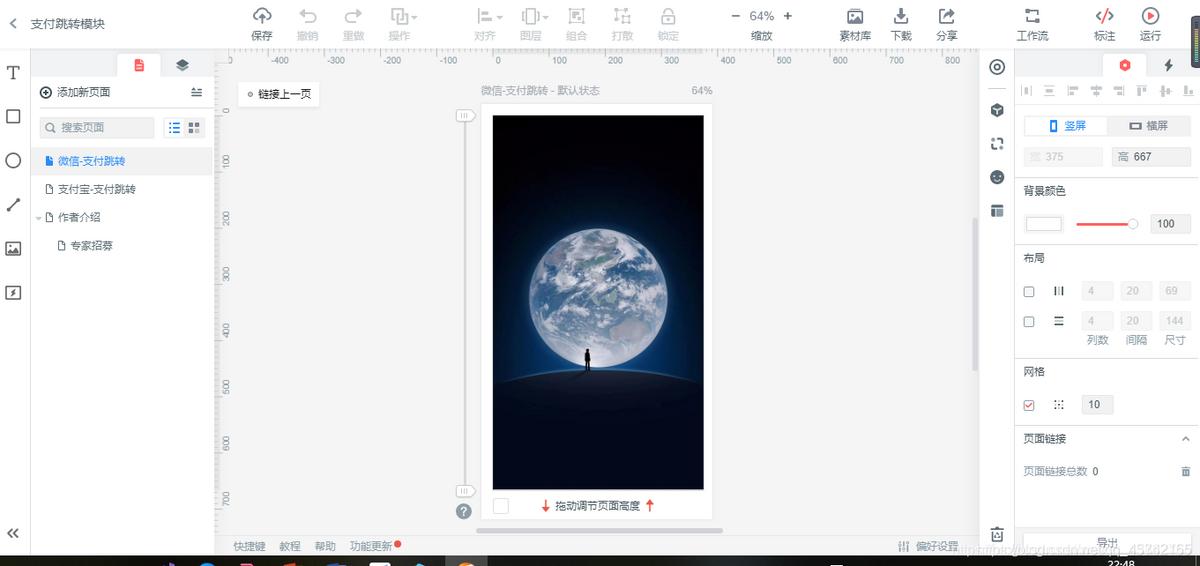The height and width of the screenshot is (566, 1200).
Task: Select the Image tool
Action: click(x=13, y=249)
